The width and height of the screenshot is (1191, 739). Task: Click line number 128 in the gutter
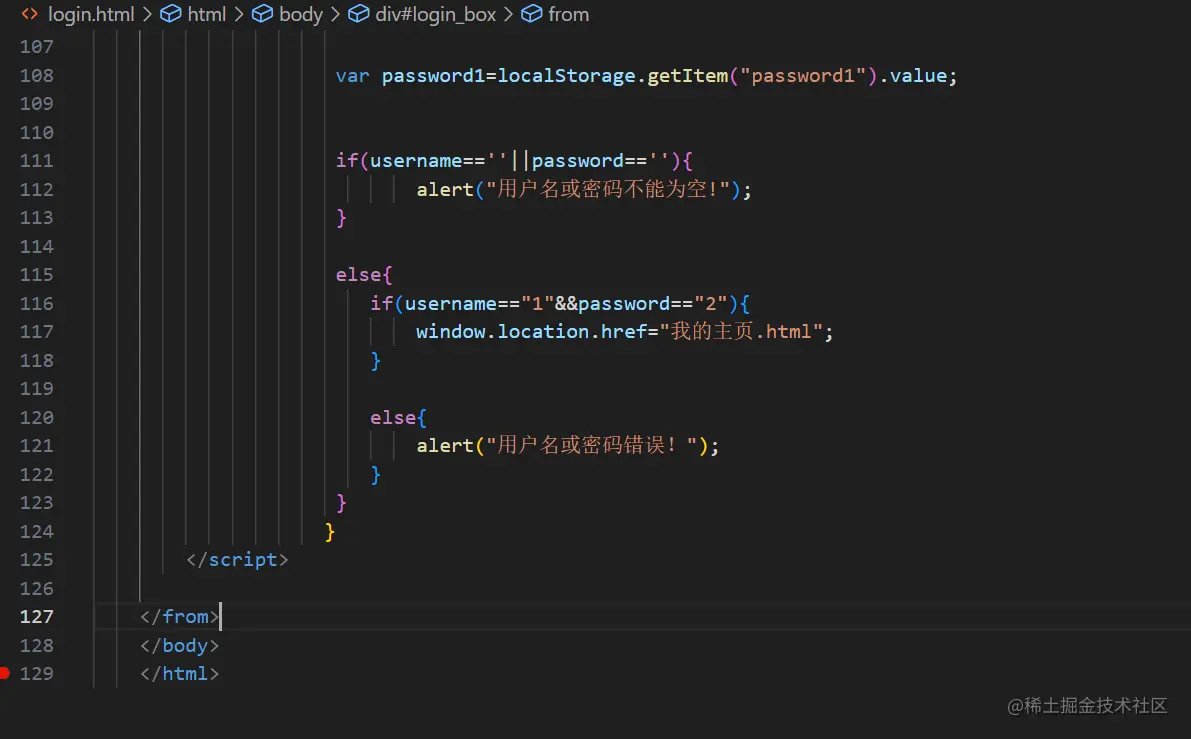(36, 646)
